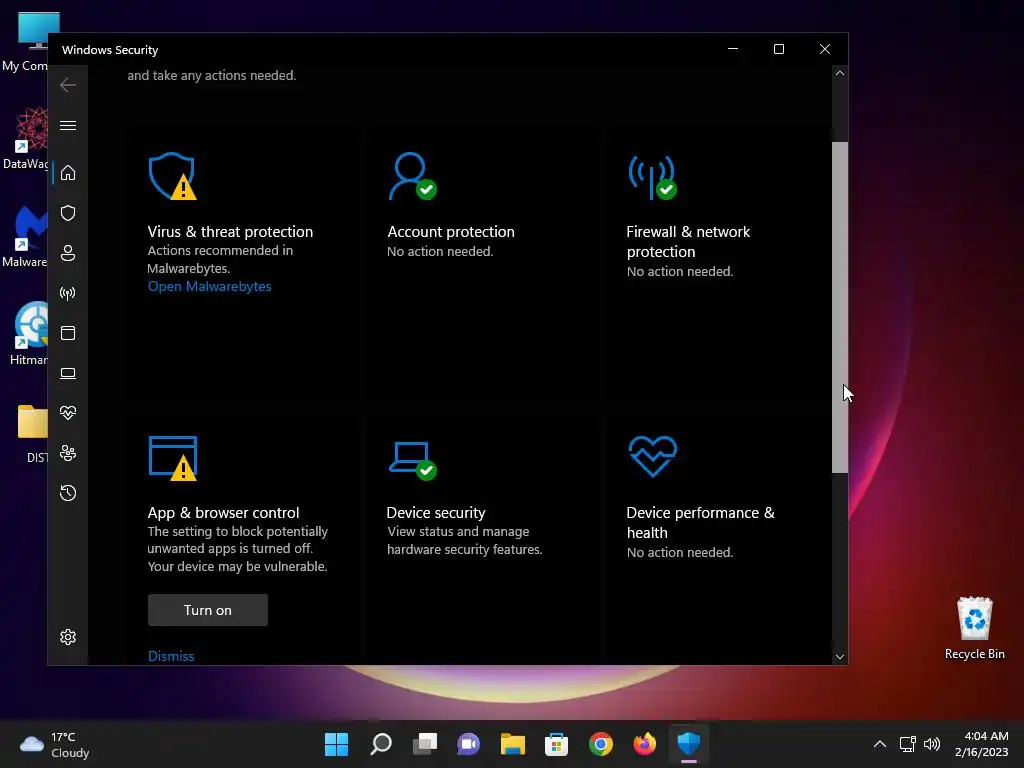Open the weather widget showing 17°C Cloudy
The width and height of the screenshot is (1024, 768).
(55, 744)
